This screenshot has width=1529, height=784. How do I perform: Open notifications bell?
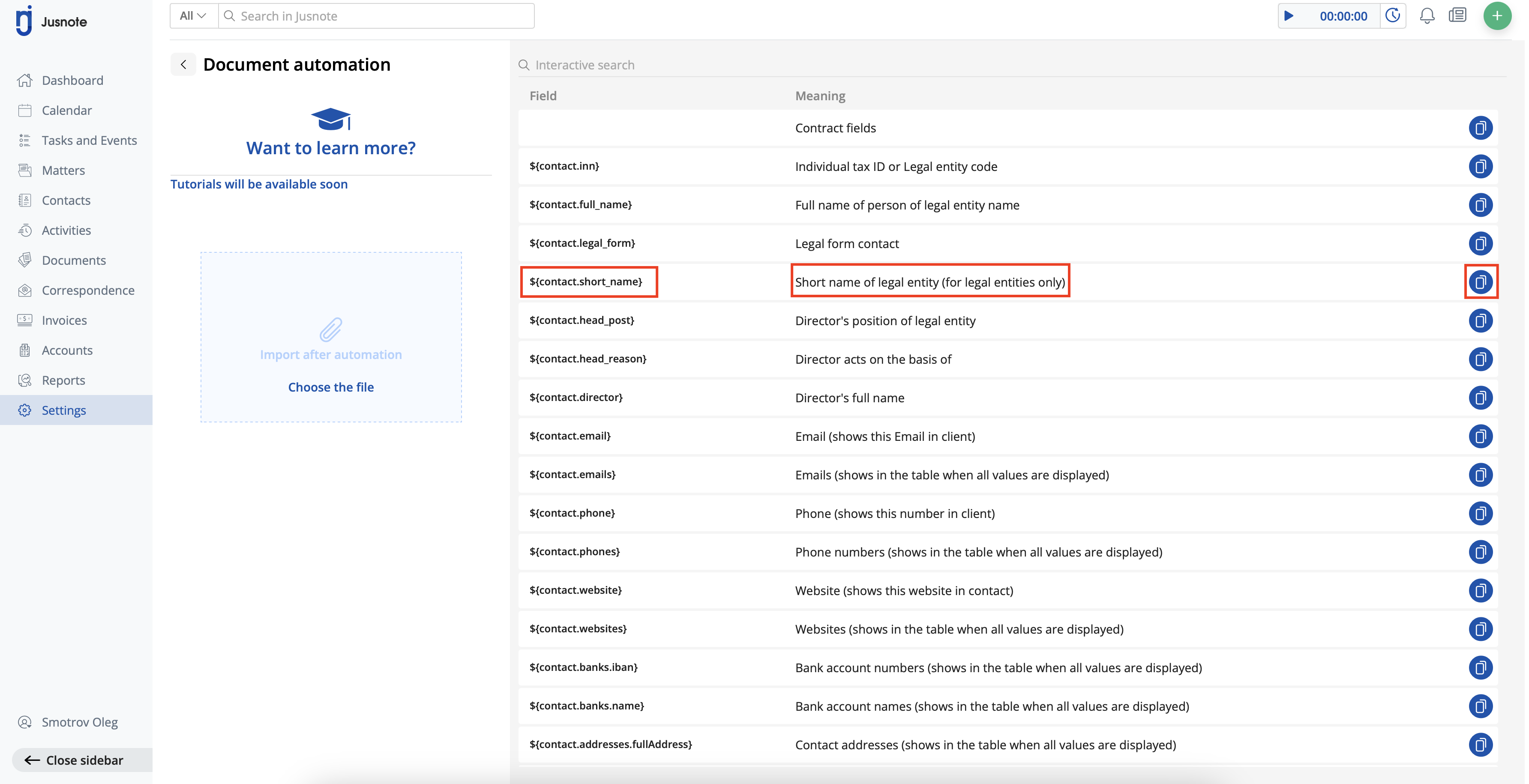tap(1427, 16)
